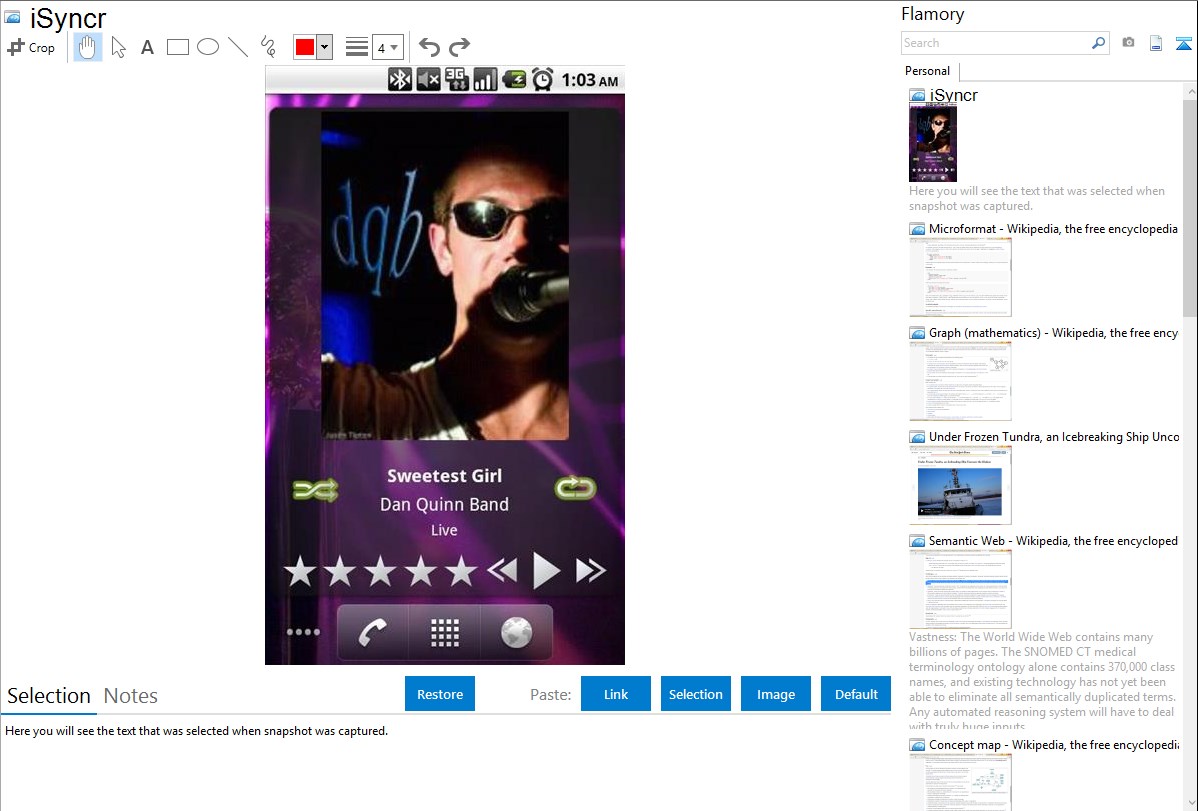Click the camera capture snapshot icon
Image resolution: width=1198 pixels, height=811 pixels.
tap(1128, 43)
